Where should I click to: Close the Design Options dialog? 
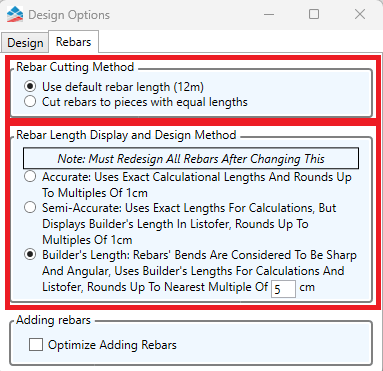pyautogui.click(x=360, y=14)
